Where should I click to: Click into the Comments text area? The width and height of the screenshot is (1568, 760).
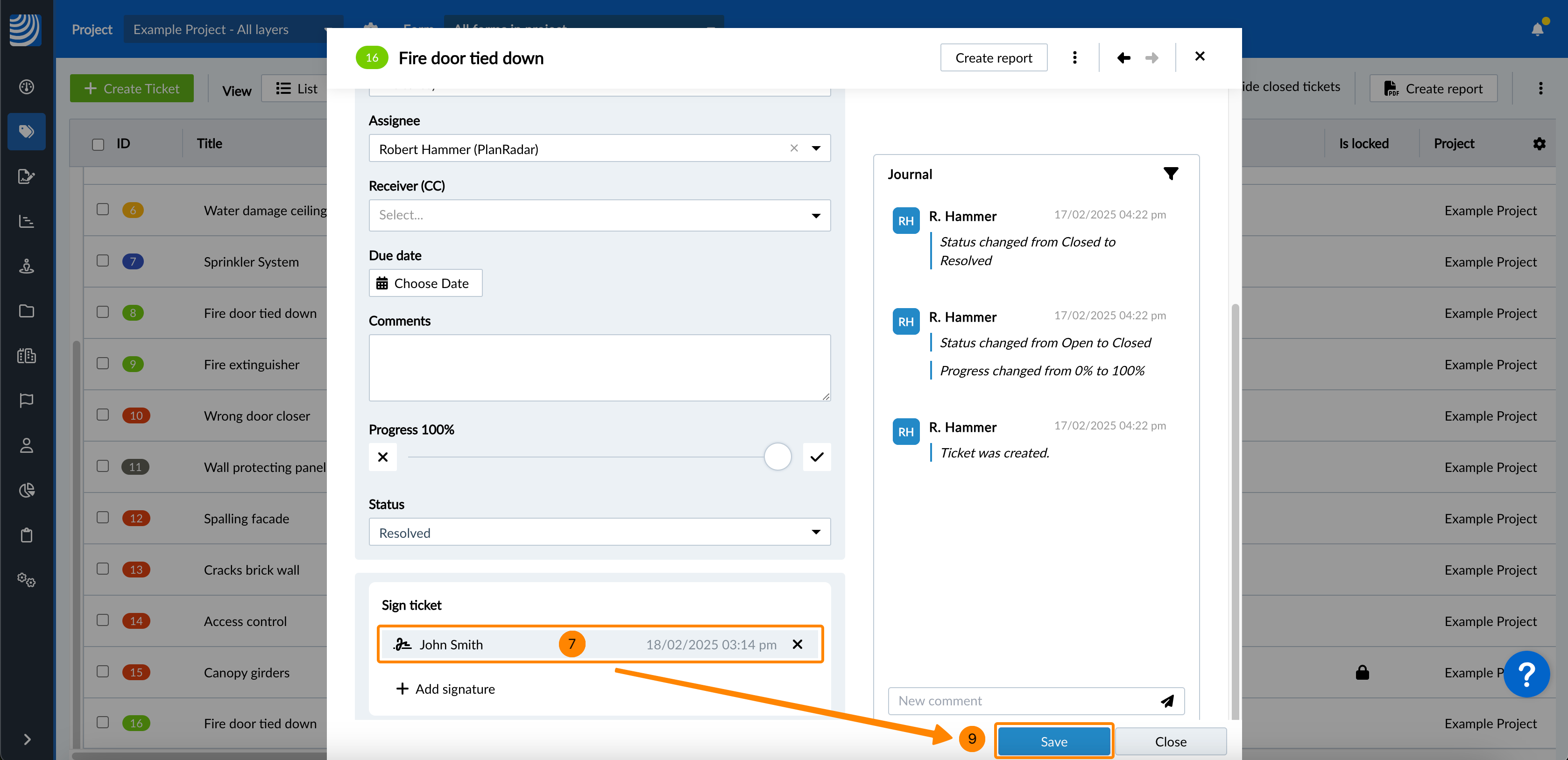[599, 367]
